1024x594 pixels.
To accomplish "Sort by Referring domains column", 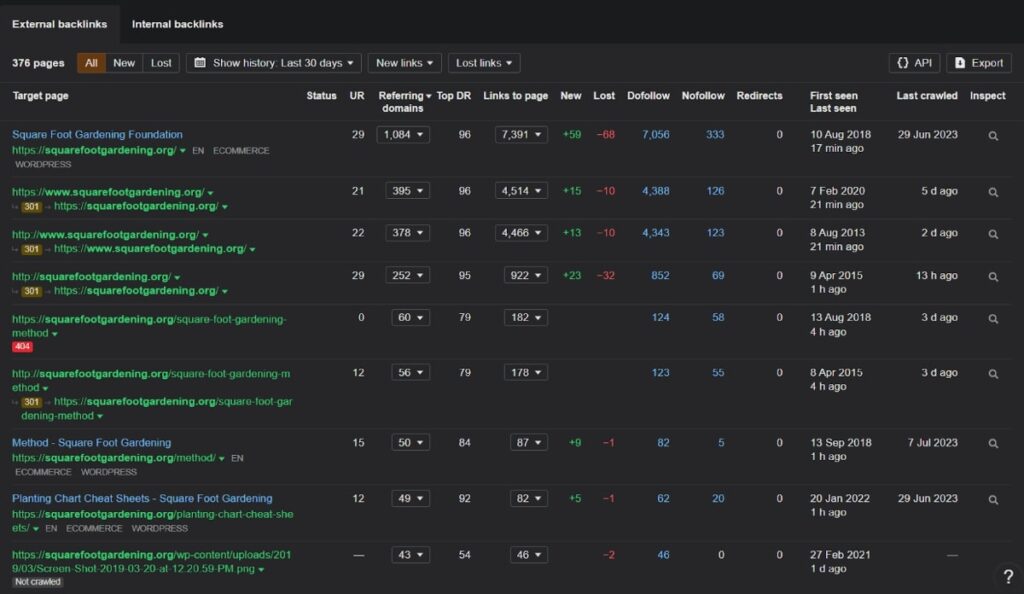I will click(x=404, y=102).
